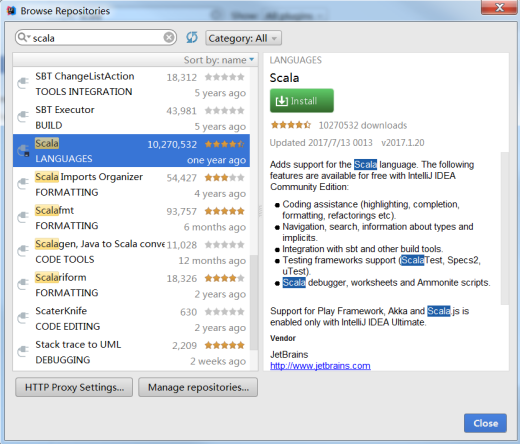Click SBT Executor plugin icon
Viewport: 521px width, 445px height.
23,117
